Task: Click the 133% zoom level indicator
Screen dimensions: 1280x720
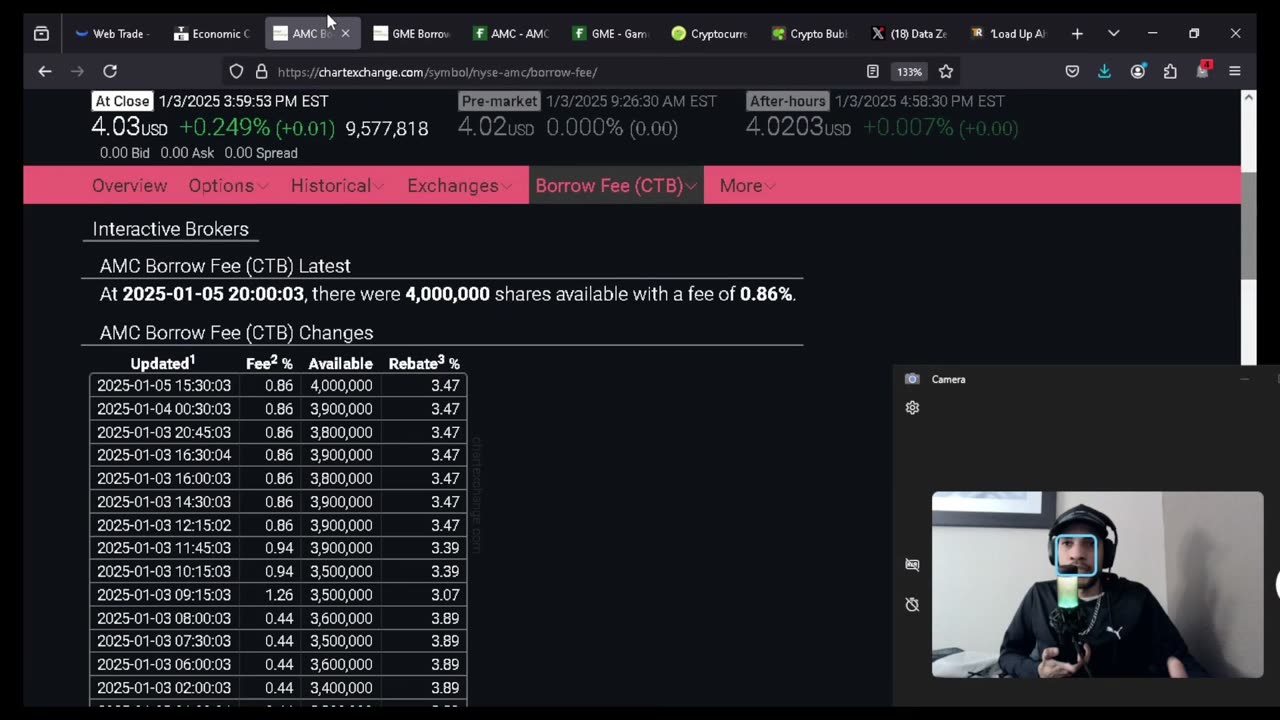Action: tap(908, 72)
